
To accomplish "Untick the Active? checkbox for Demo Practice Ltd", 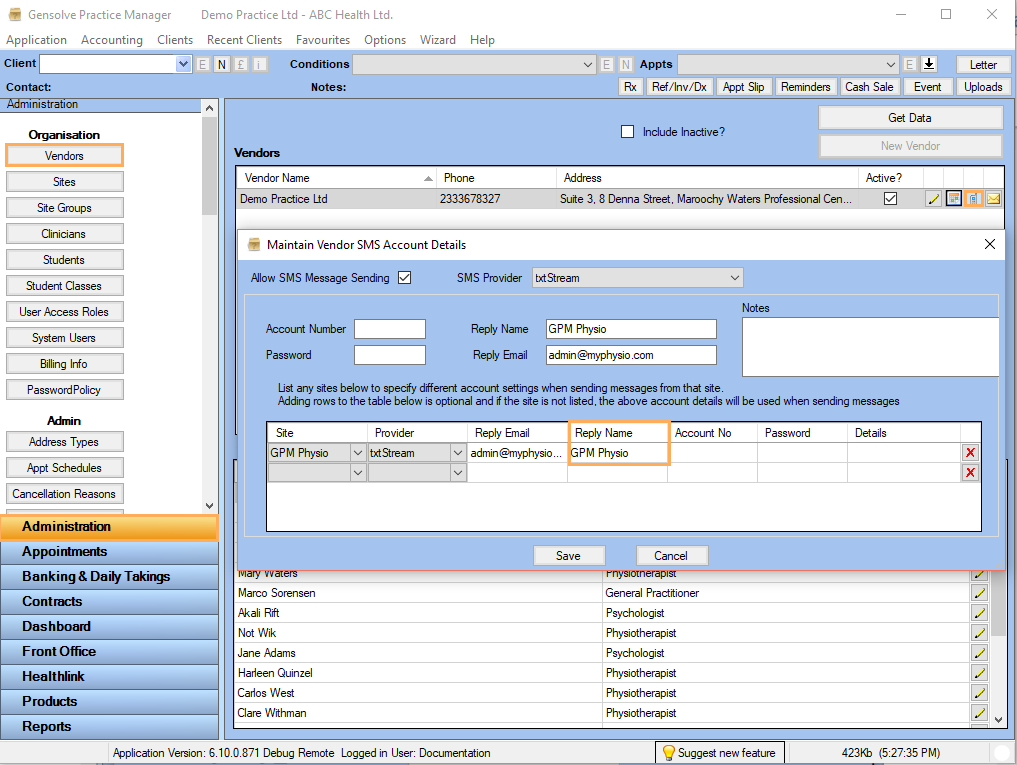I will [889, 198].
